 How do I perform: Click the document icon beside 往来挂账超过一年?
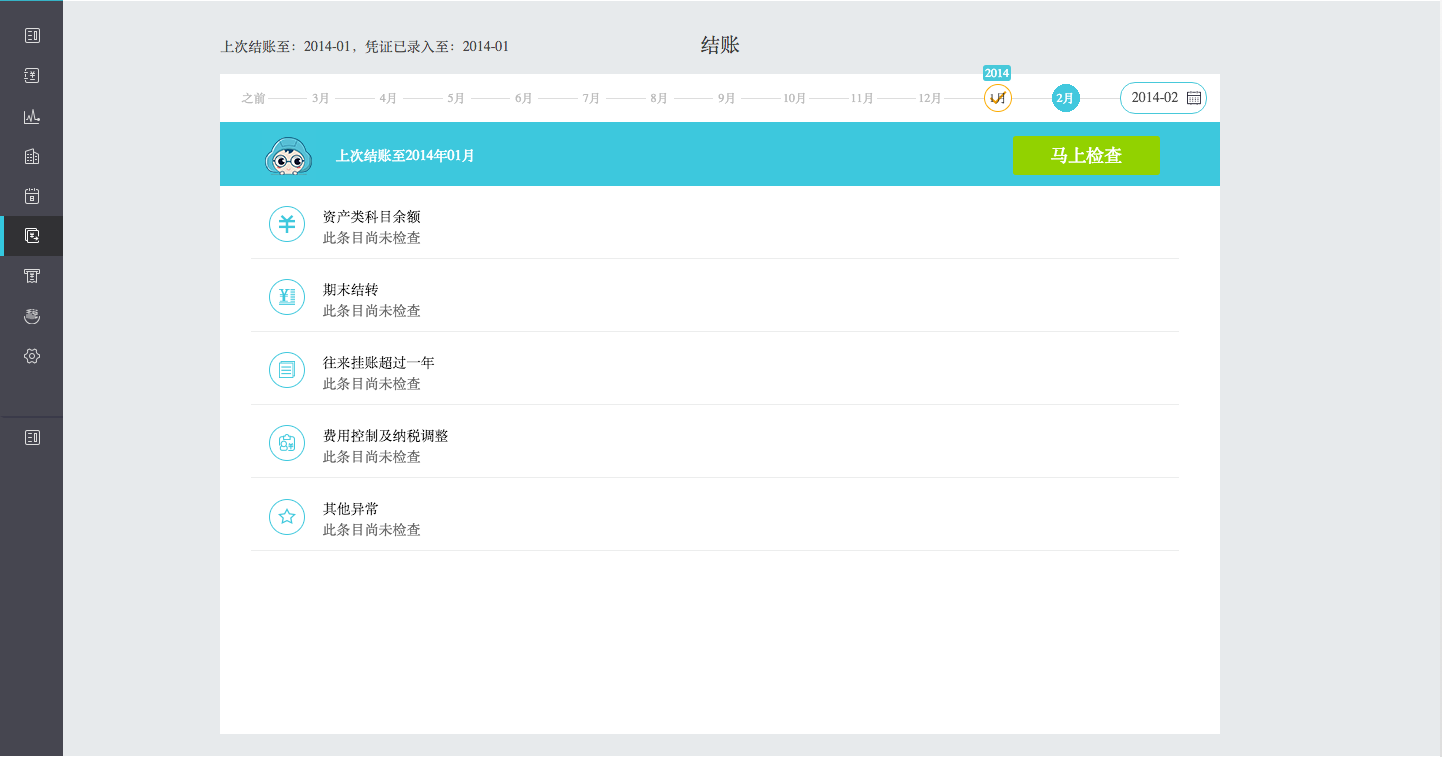coord(287,370)
